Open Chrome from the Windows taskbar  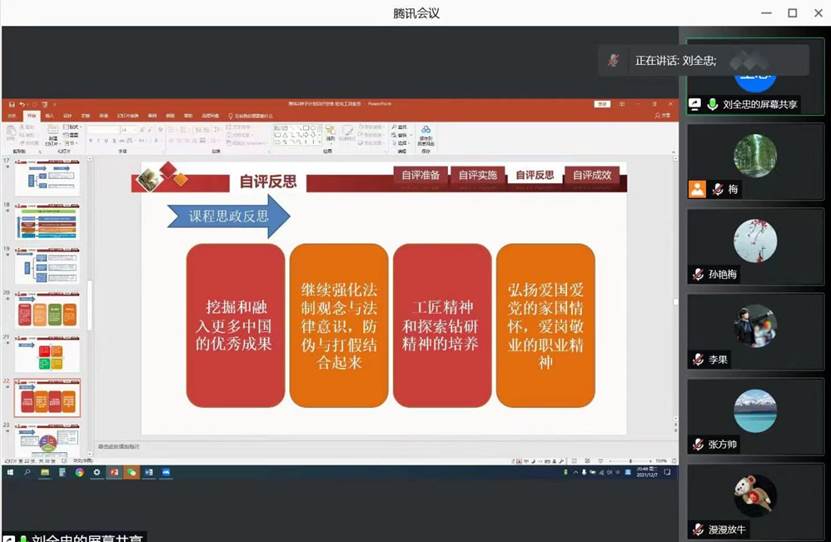point(79,472)
